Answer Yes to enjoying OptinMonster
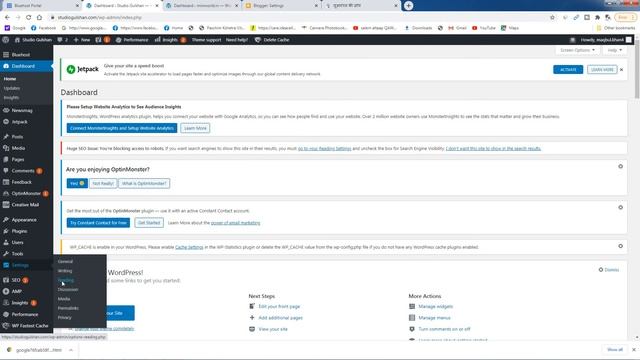This screenshot has height=360, width=640. 77,183
